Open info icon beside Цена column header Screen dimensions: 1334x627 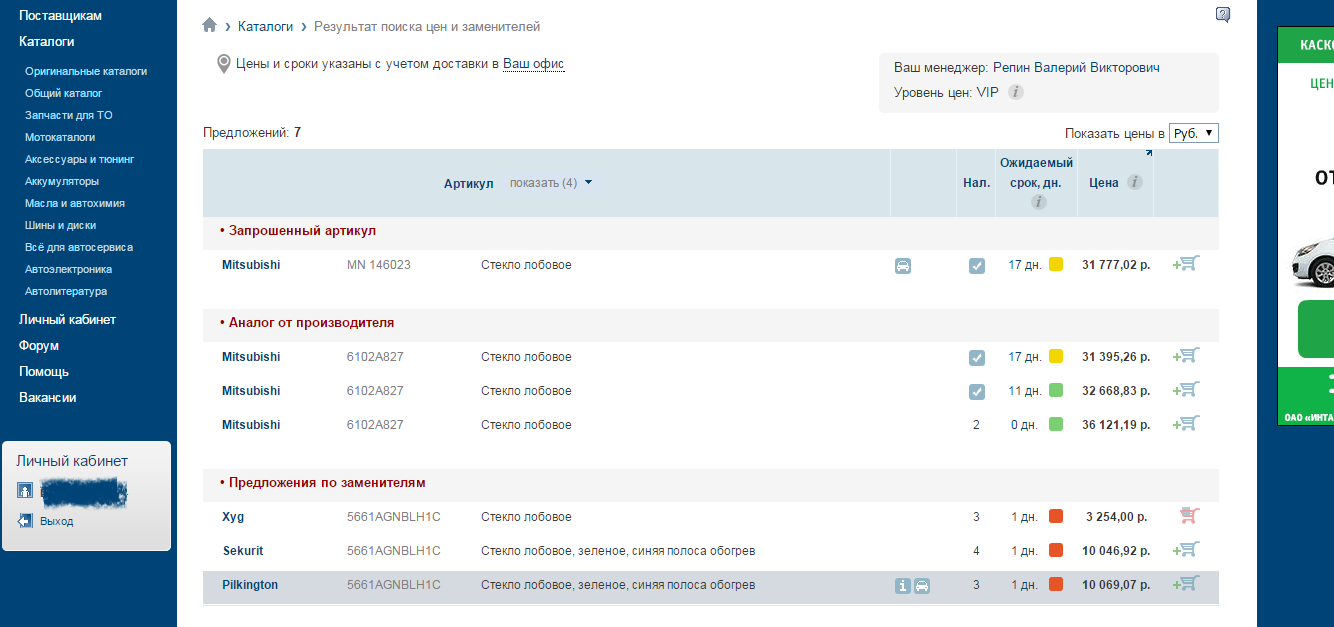pyautogui.click(x=1134, y=182)
